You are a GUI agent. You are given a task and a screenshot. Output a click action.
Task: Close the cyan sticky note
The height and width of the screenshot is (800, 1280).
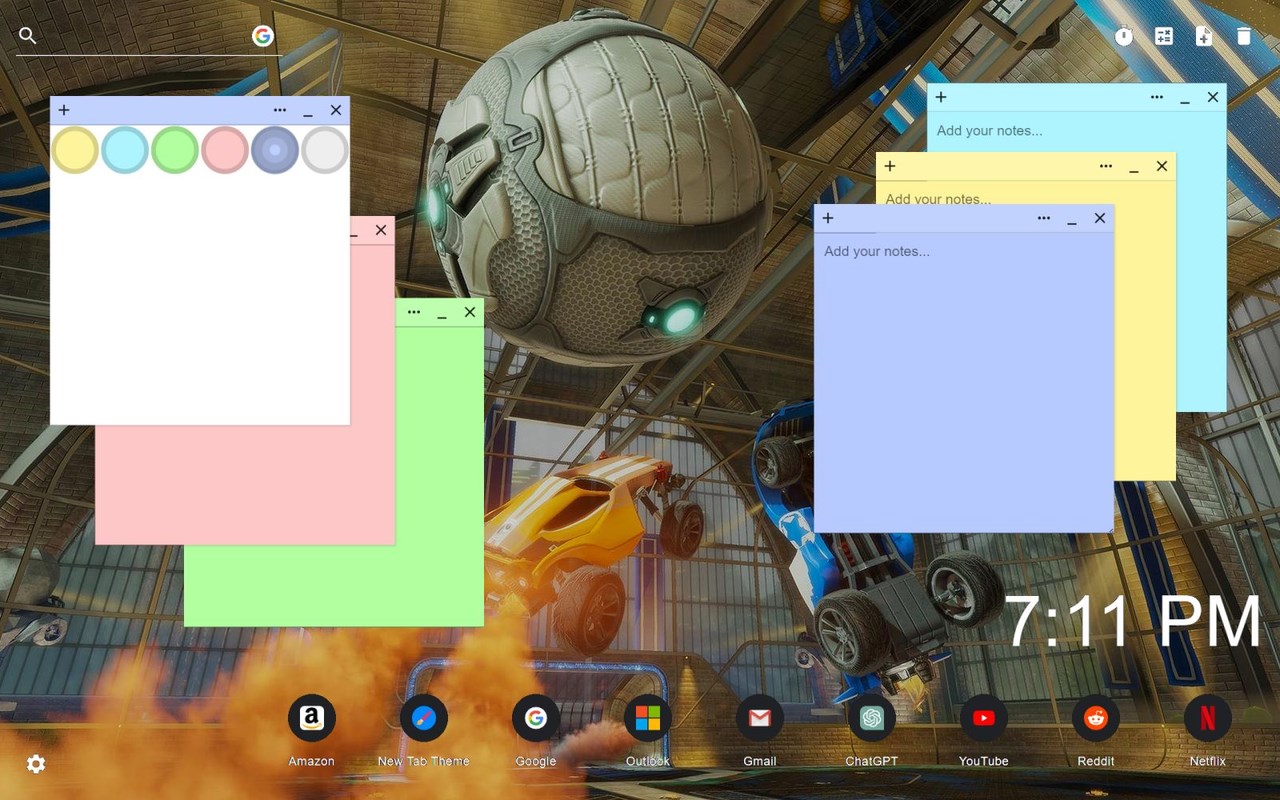pyautogui.click(x=1213, y=97)
